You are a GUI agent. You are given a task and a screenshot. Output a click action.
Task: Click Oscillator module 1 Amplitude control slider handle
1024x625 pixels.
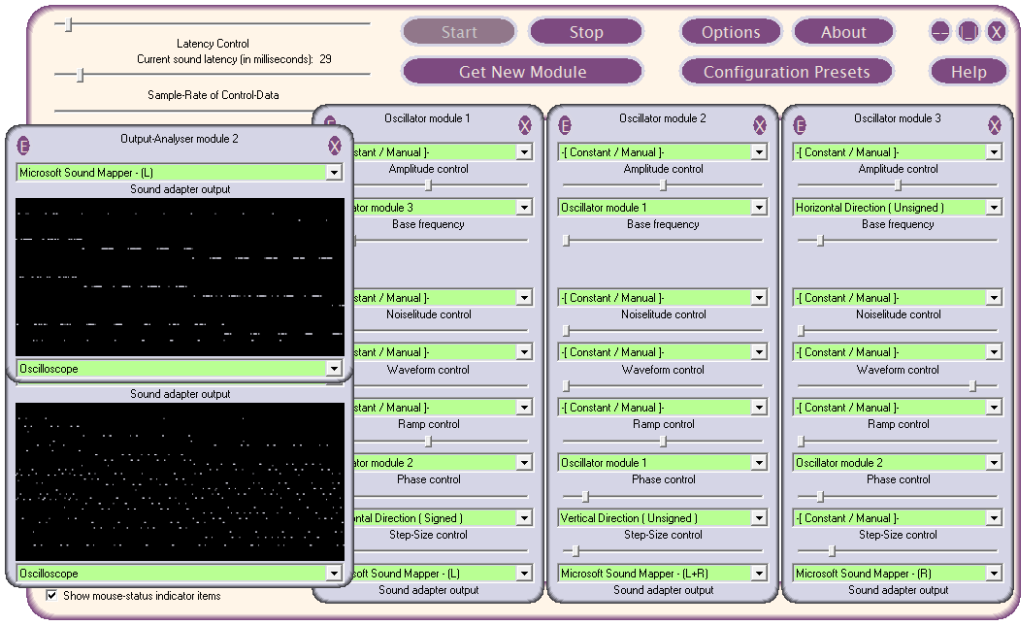tap(428, 185)
